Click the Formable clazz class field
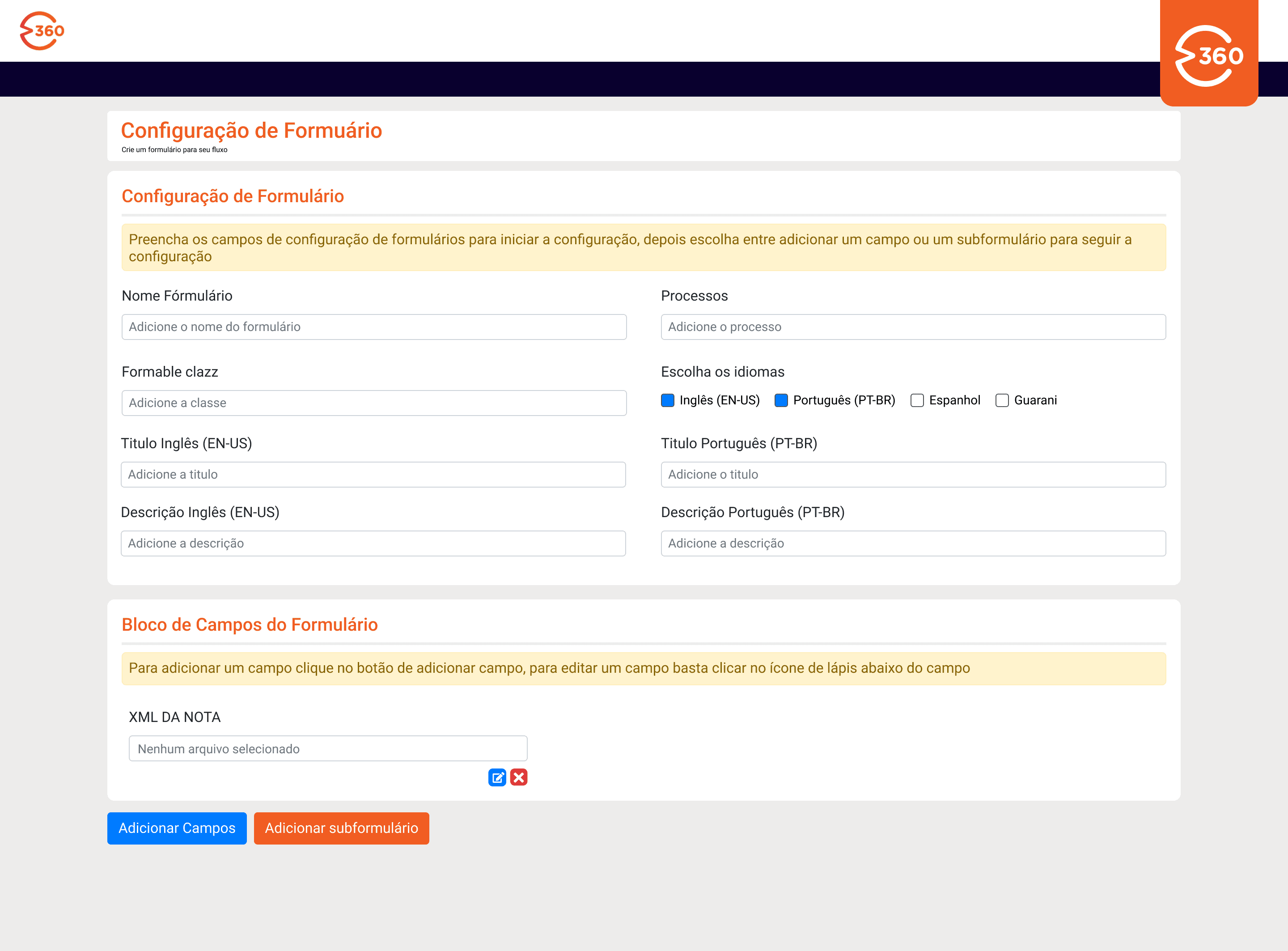The width and height of the screenshot is (1288, 951). pyautogui.click(x=374, y=403)
